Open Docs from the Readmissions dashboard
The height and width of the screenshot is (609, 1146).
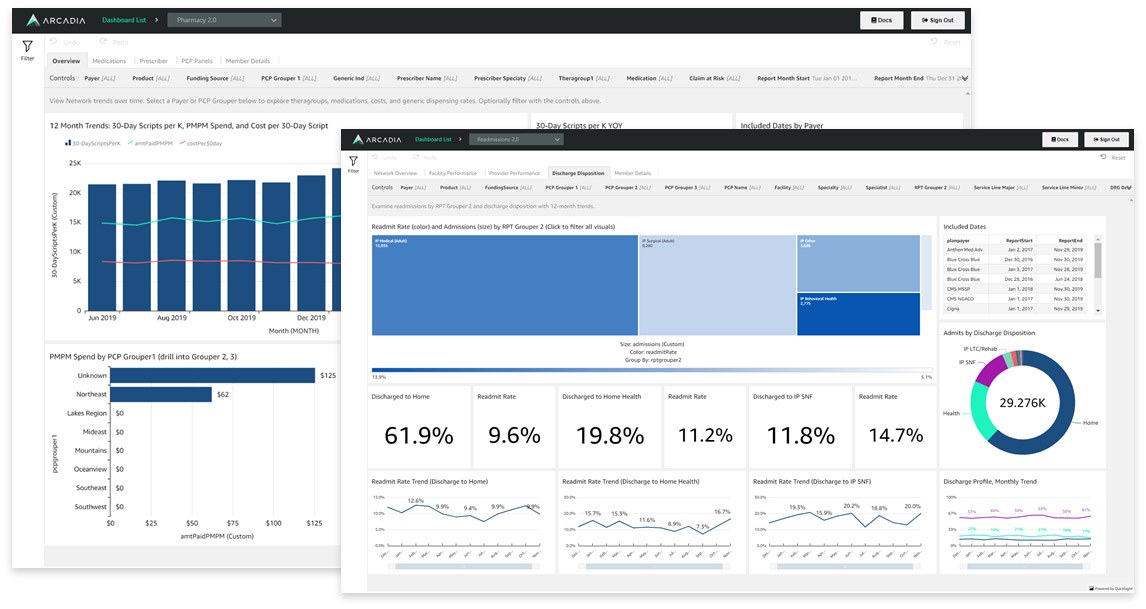click(x=1060, y=139)
